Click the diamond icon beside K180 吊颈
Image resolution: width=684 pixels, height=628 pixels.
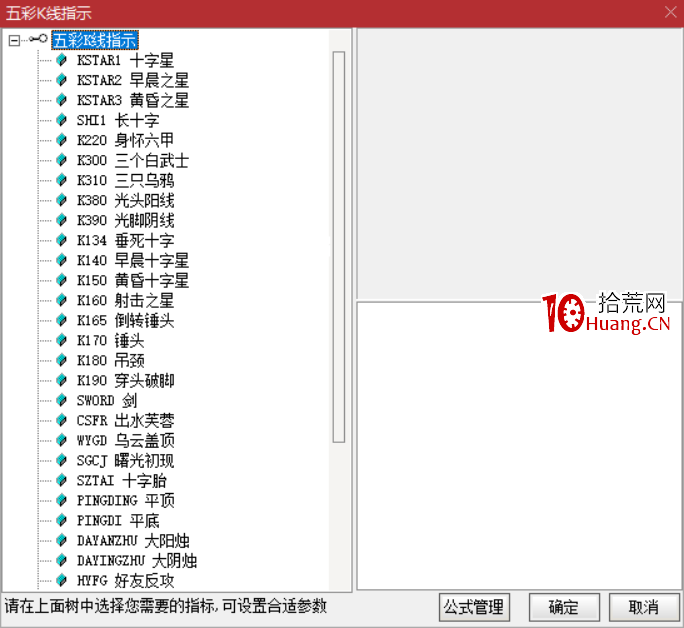tap(62, 361)
